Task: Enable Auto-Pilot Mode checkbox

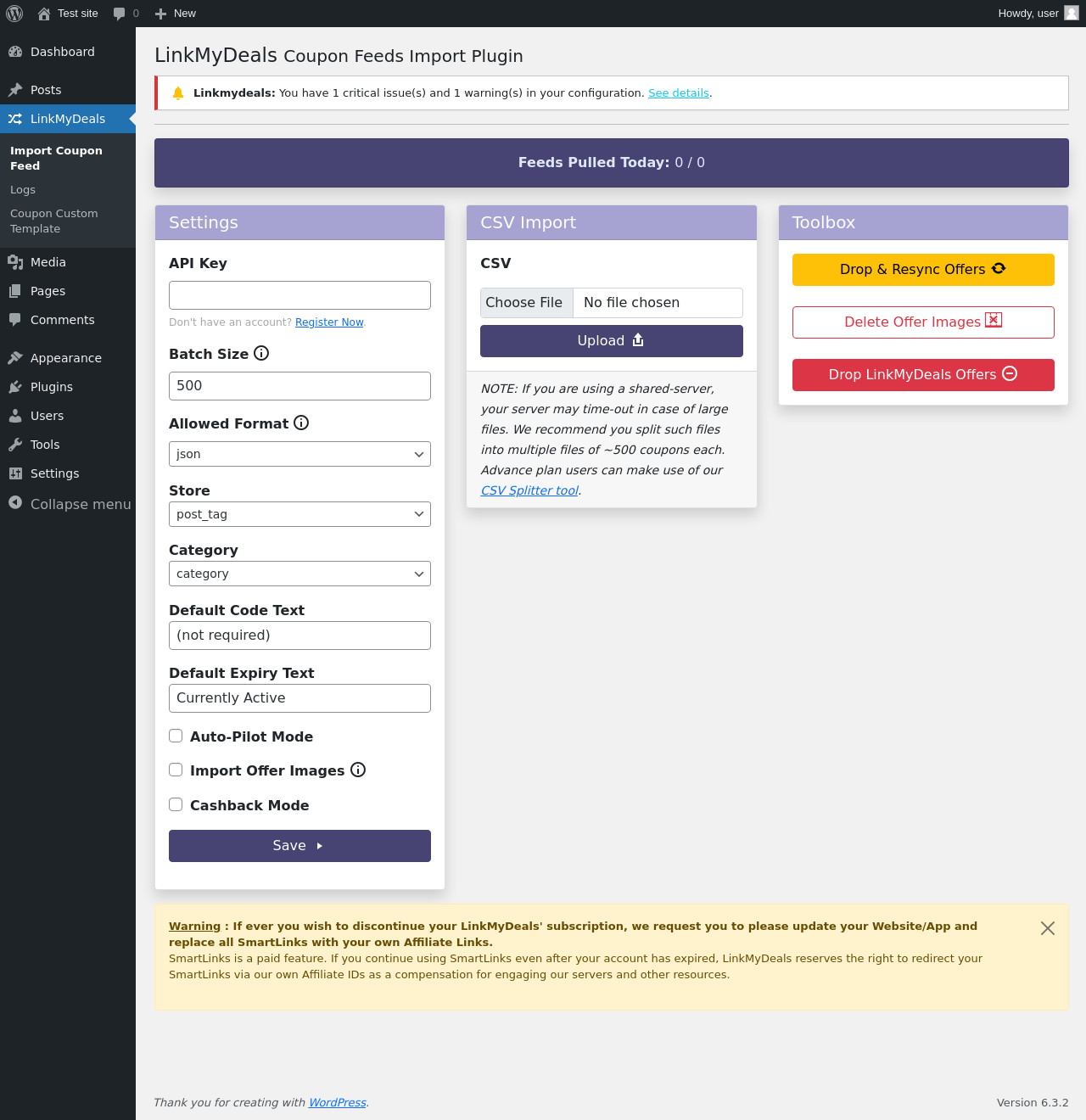Action: [176, 736]
